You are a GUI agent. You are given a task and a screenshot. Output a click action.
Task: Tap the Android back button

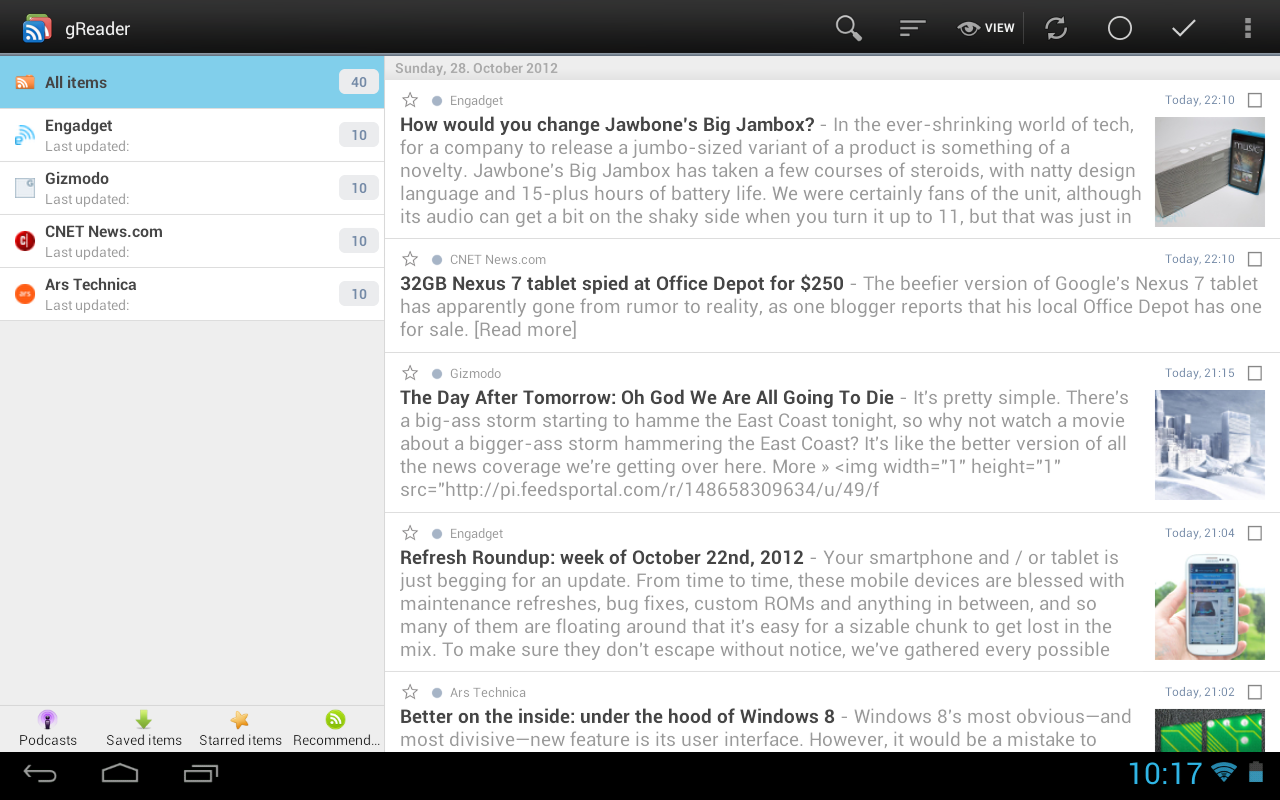pyautogui.click(x=40, y=773)
